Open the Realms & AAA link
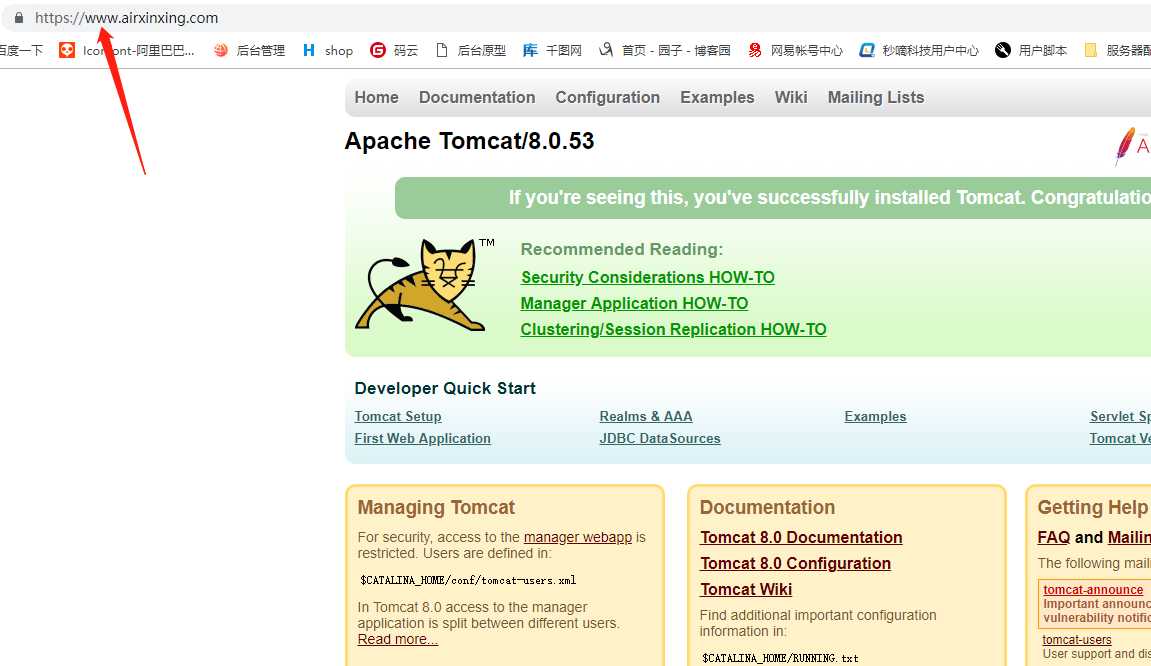This screenshot has height=666, width=1151. [646, 416]
